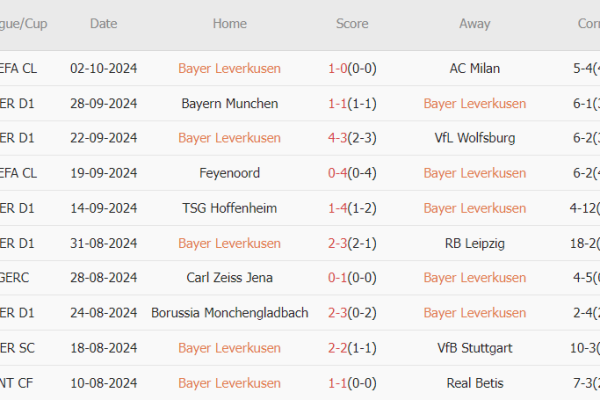This screenshot has width=600, height=400.
Task: Click the 1-4 Hoffenheim match score
Action: (352, 208)
